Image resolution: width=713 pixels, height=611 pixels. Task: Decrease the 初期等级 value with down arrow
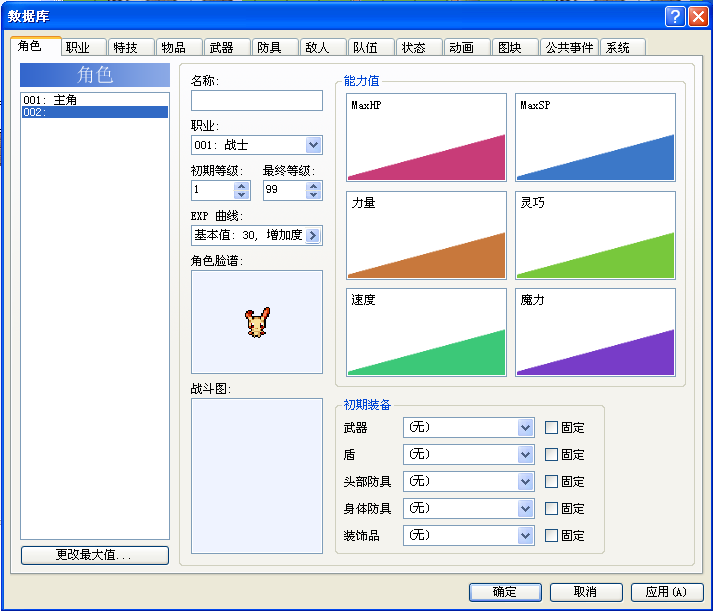pyautogui.click(x=242, y=195)
